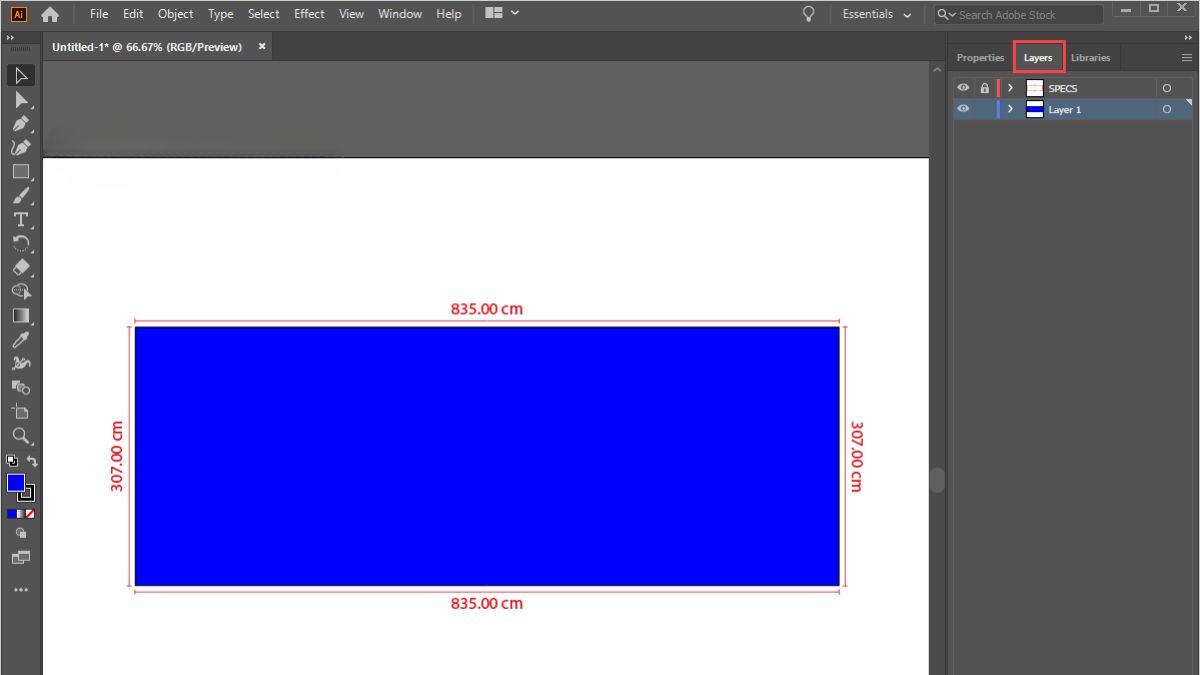Viewport: 1200px width, 675px height.
Task: Switch to the Libraries tab
Action: [x=1090, y=58]
